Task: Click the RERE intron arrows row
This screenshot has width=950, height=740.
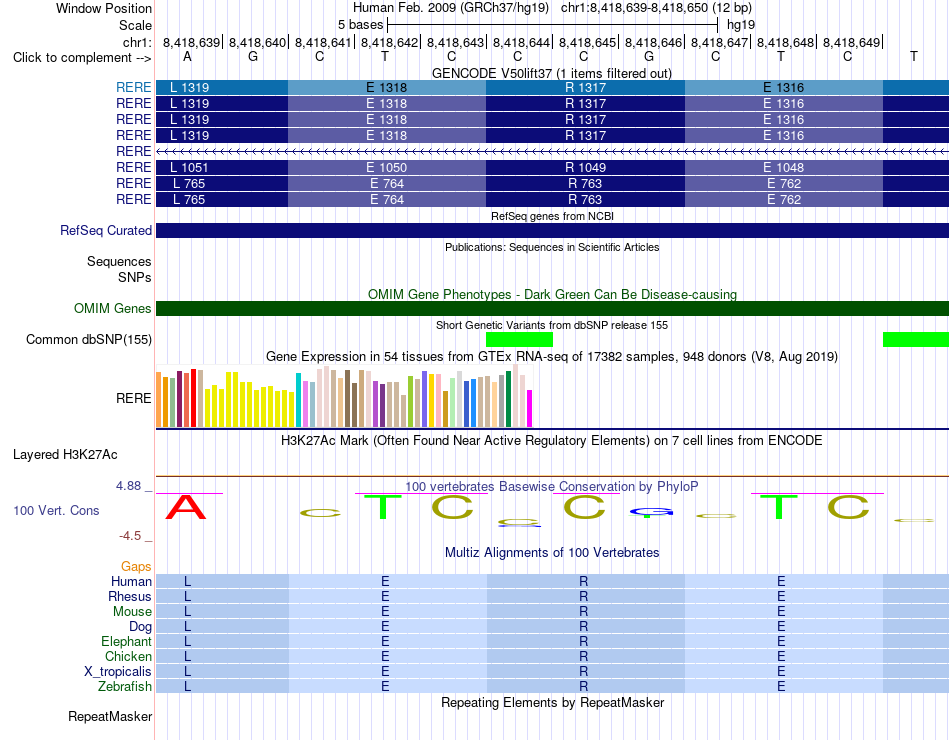Action: [553, 151]
